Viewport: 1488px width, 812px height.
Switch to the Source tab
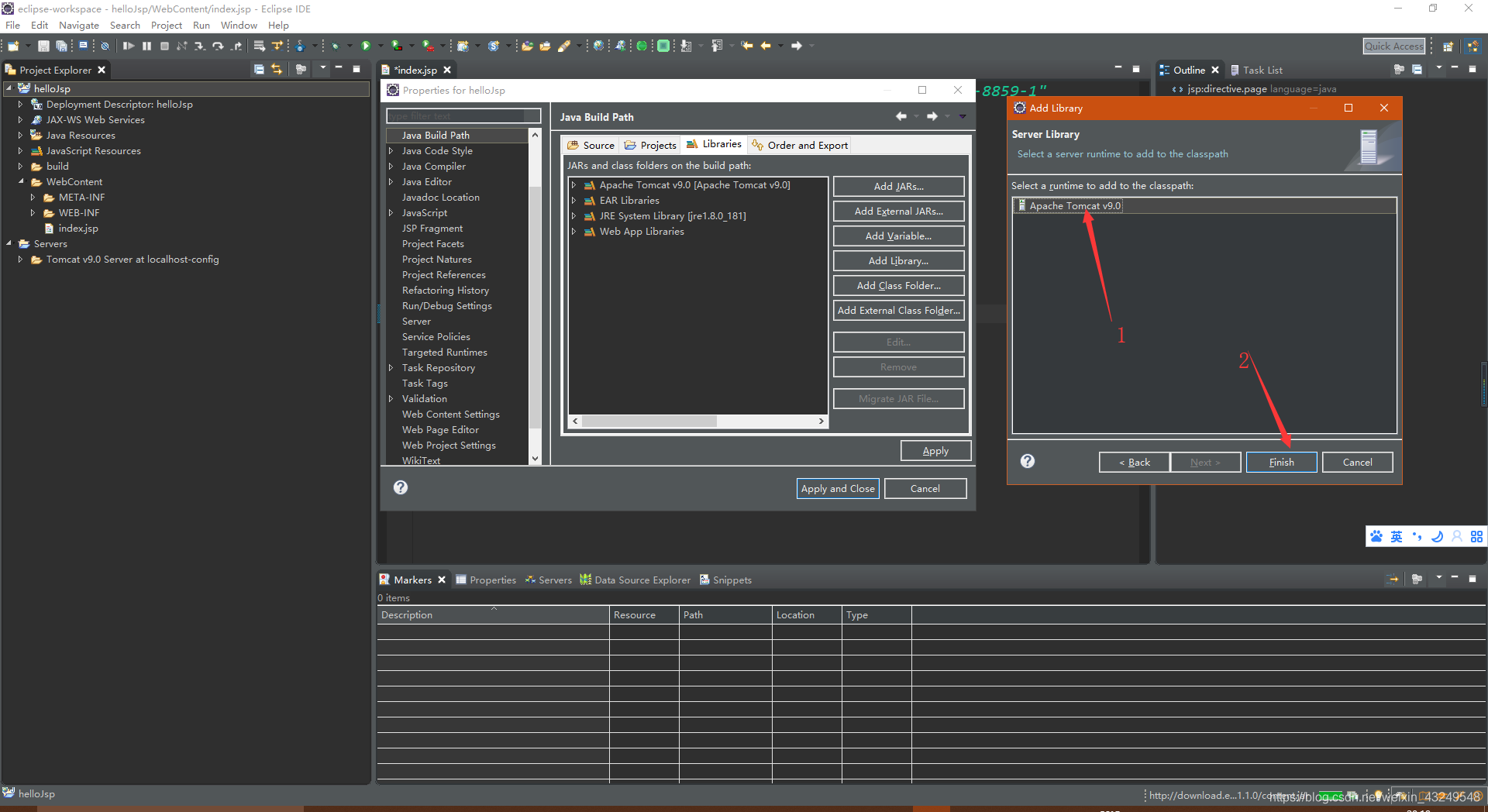point(591,145)
